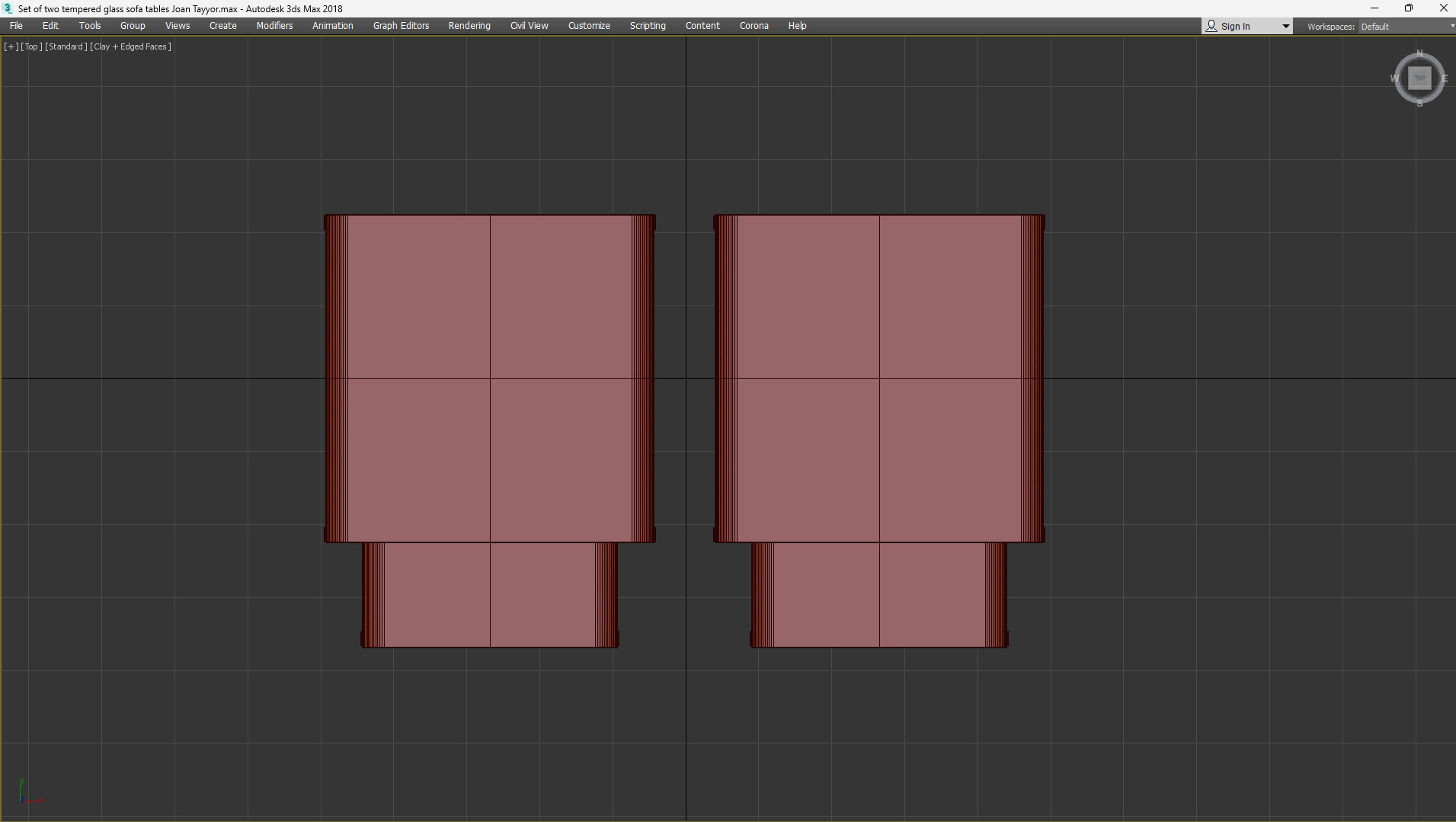
Task: Open the Workspaces Default dropdown
Action: (x=1407, y=27)
